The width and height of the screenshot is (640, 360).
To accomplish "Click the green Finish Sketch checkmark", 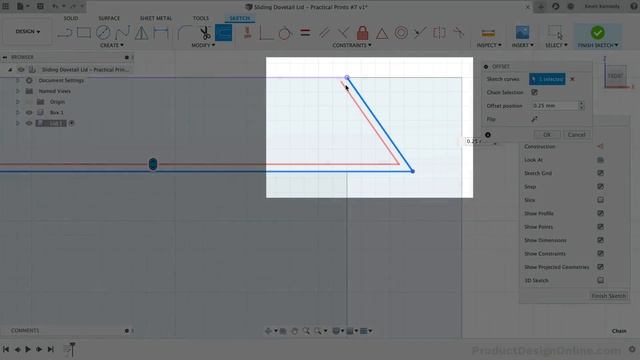I will (x=598, y=33).
